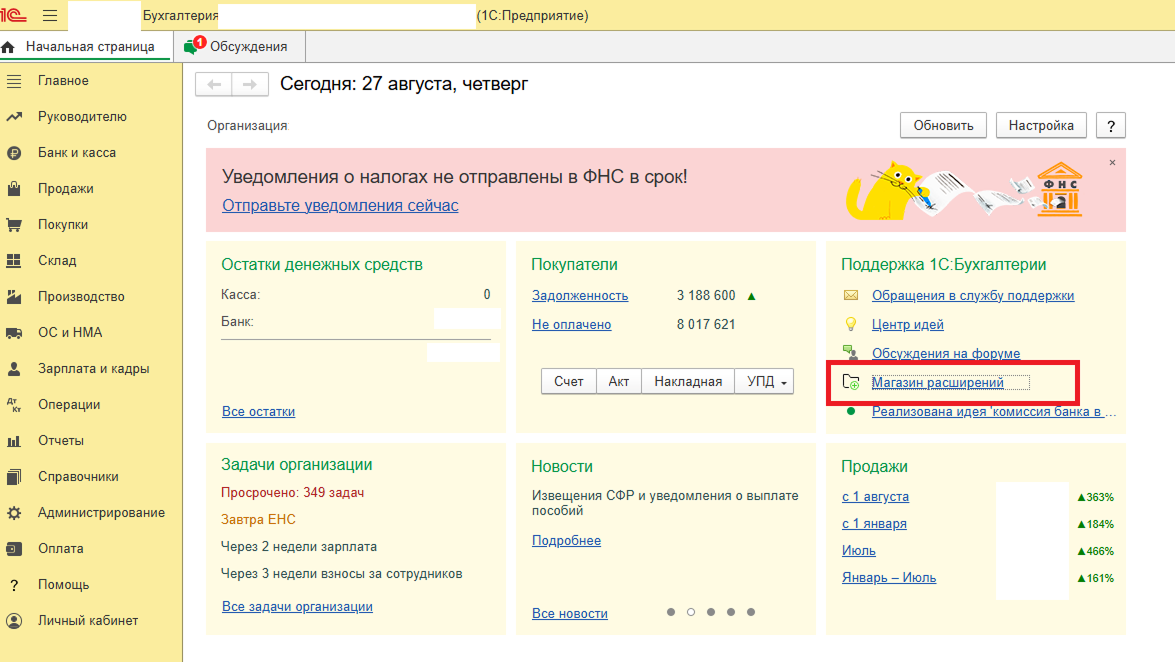Click the Обновить button
The image size is (1175, 662).
click(x=943, y=125)
